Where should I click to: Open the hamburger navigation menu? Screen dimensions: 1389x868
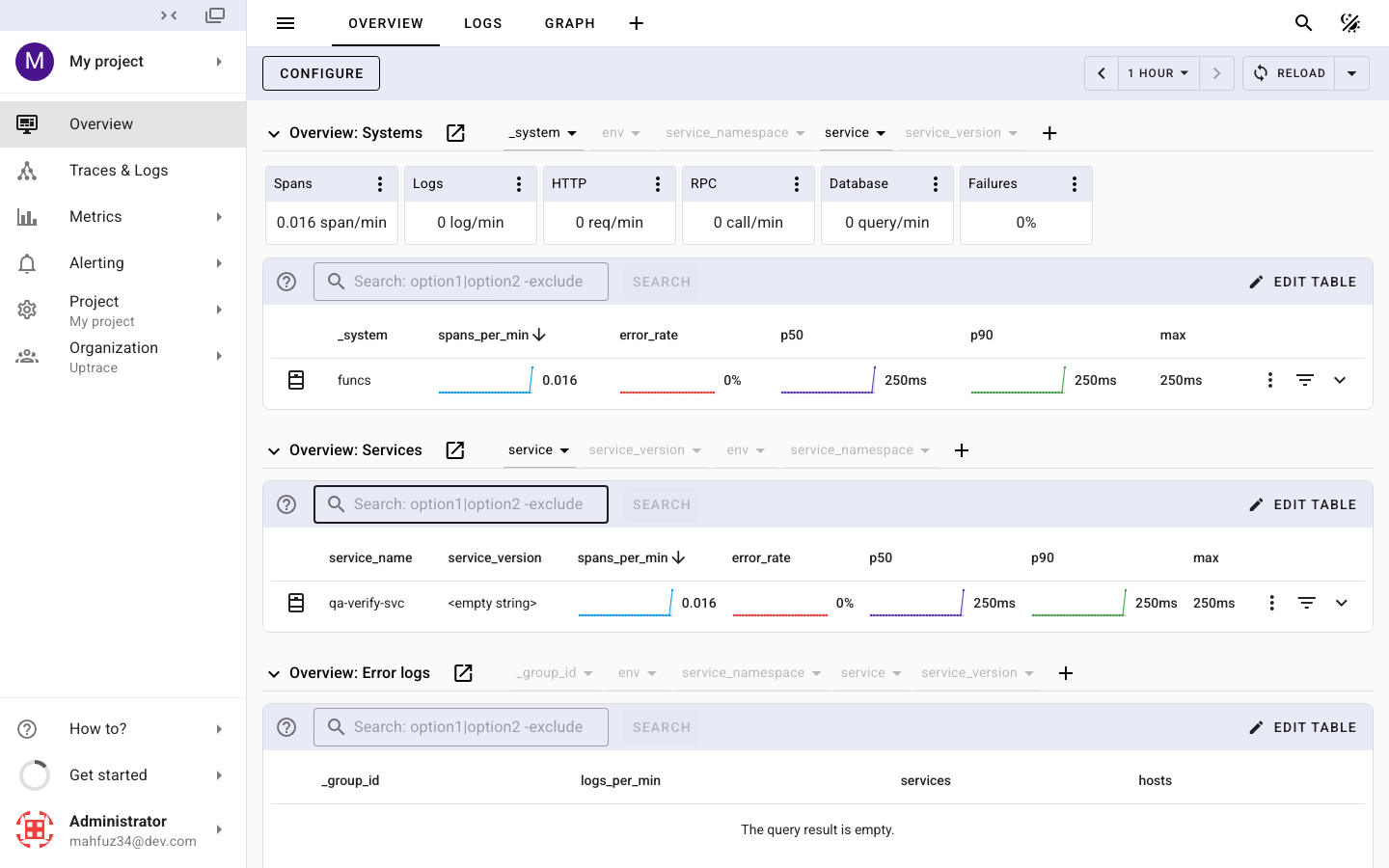tap(286, 23)
